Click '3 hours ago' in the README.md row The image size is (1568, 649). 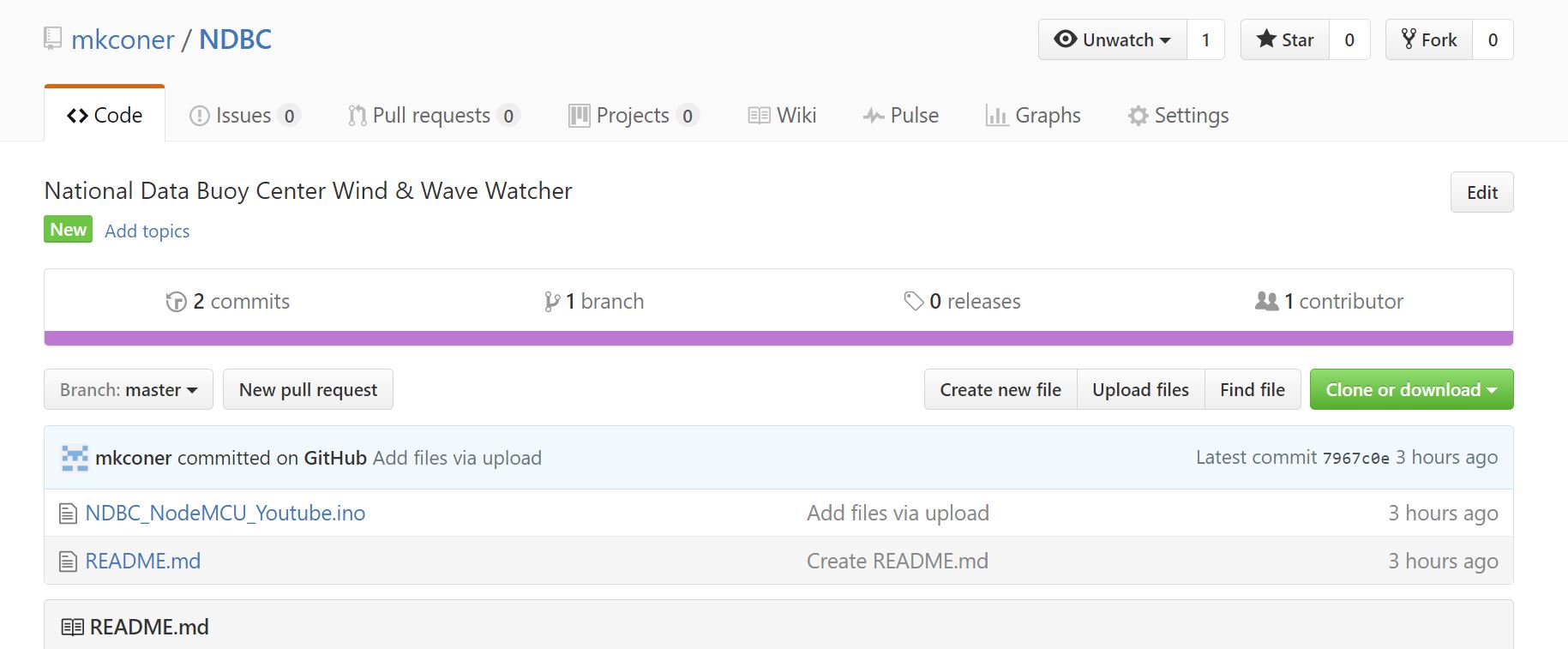pyautogui.click(x=1443, y=562)
